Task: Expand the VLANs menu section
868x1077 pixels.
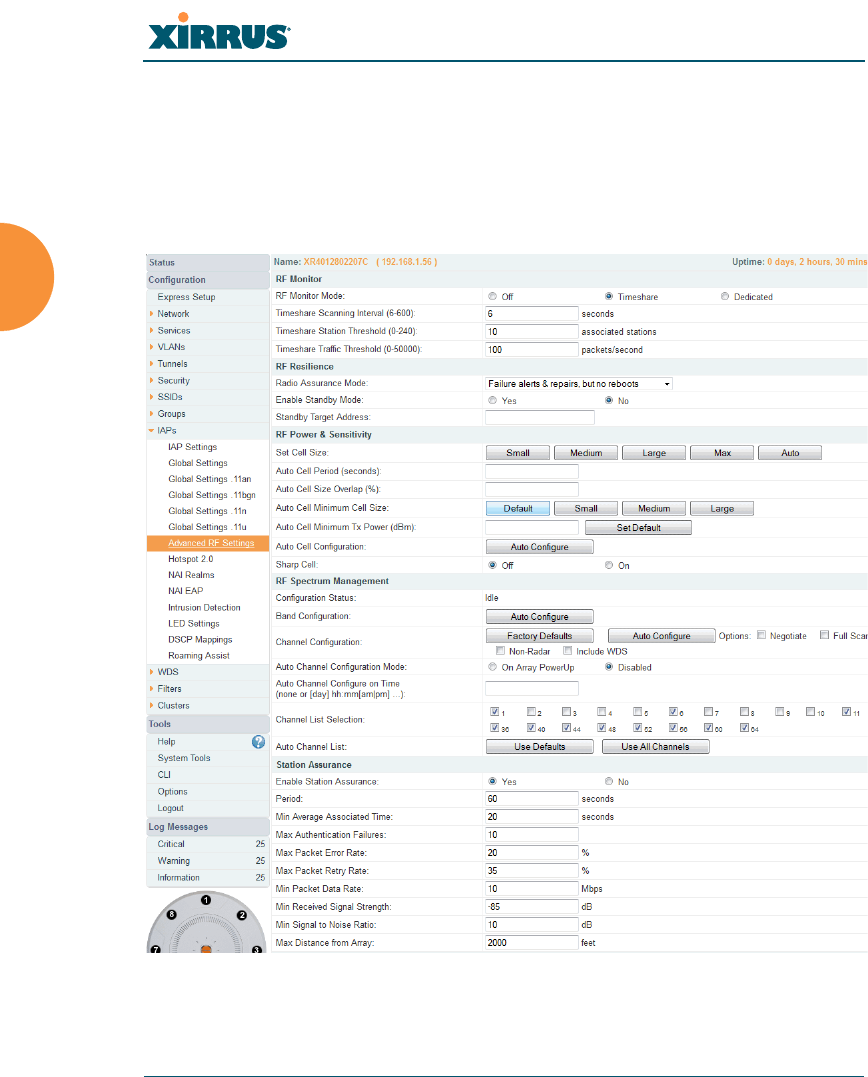Action: [x=171, y=347]
